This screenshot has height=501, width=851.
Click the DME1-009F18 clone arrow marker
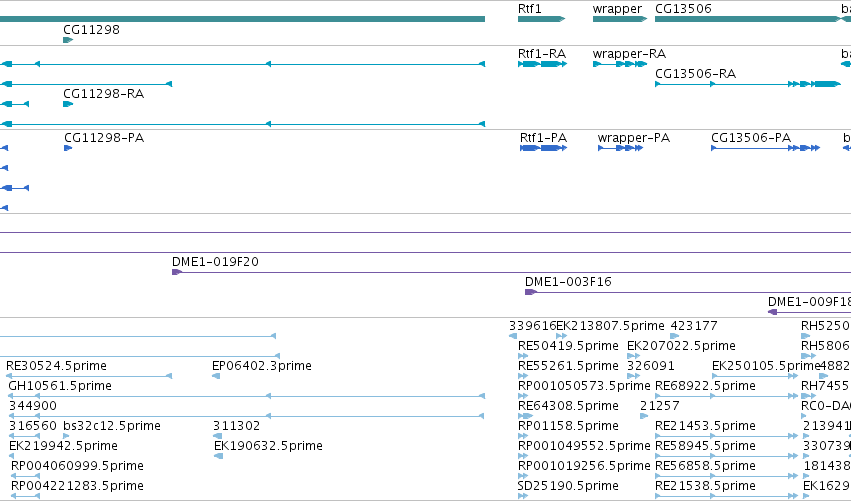click(773, 312)
